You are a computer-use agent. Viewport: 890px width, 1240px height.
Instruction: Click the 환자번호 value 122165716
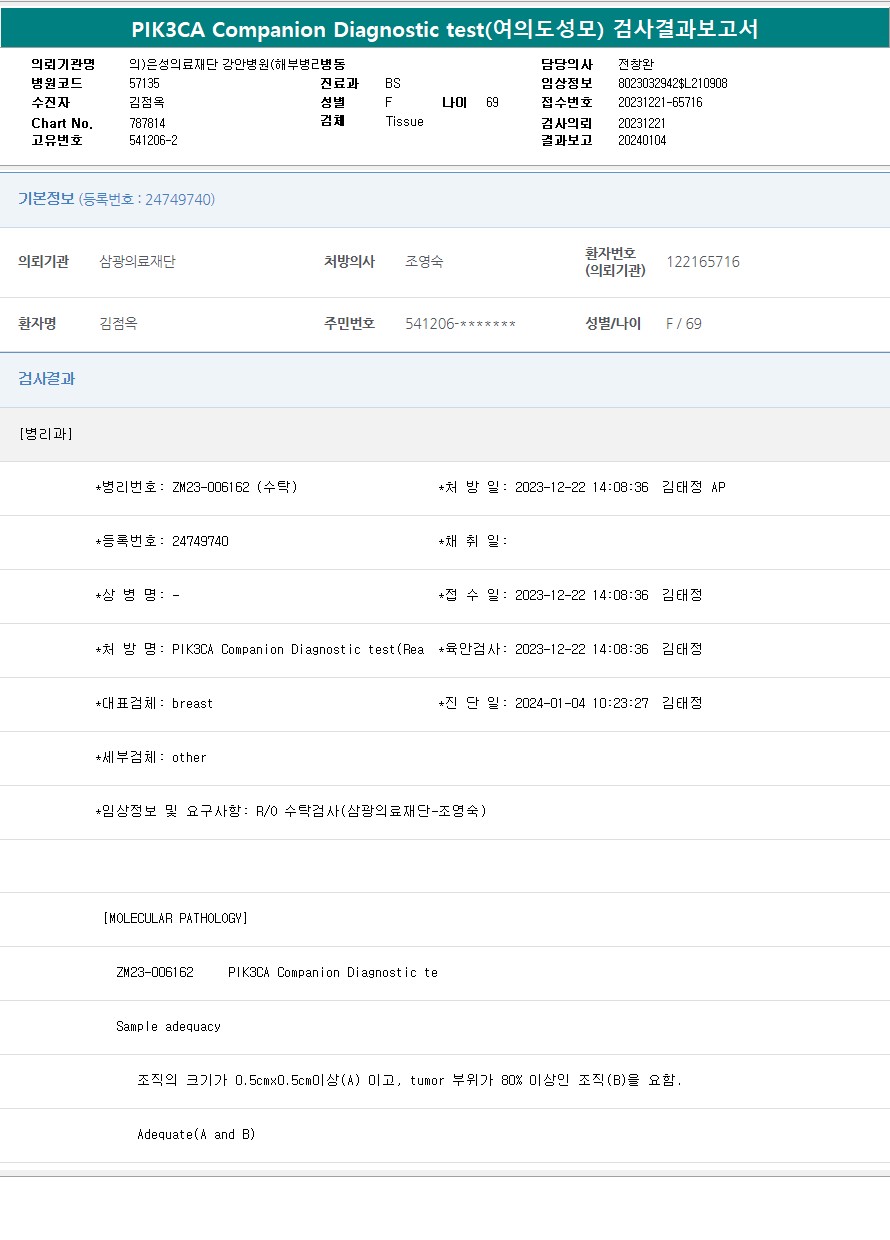[x=702, y=262]
